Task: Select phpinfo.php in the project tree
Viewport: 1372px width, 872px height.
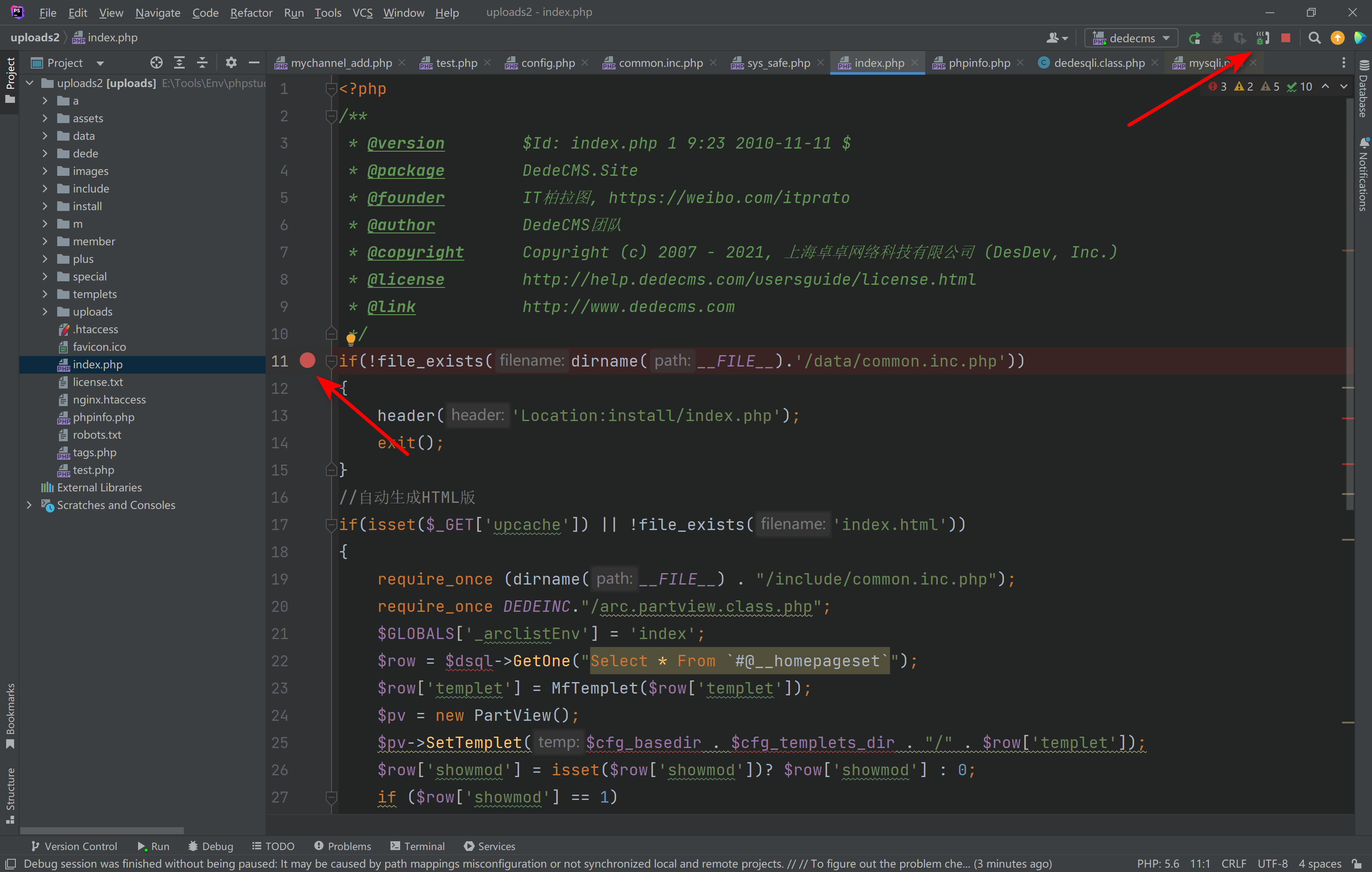Action: click(x=103, y=417)
